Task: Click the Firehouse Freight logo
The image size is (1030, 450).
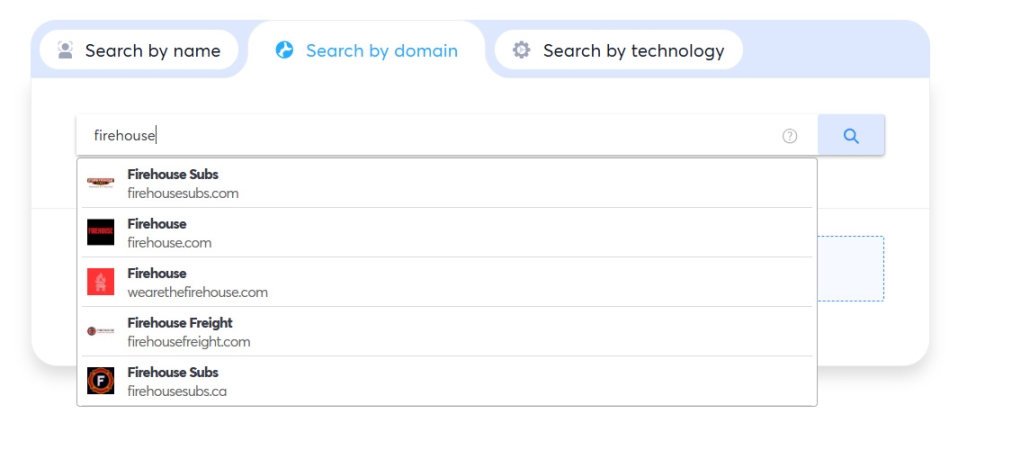Action: (x=101, y=331)
